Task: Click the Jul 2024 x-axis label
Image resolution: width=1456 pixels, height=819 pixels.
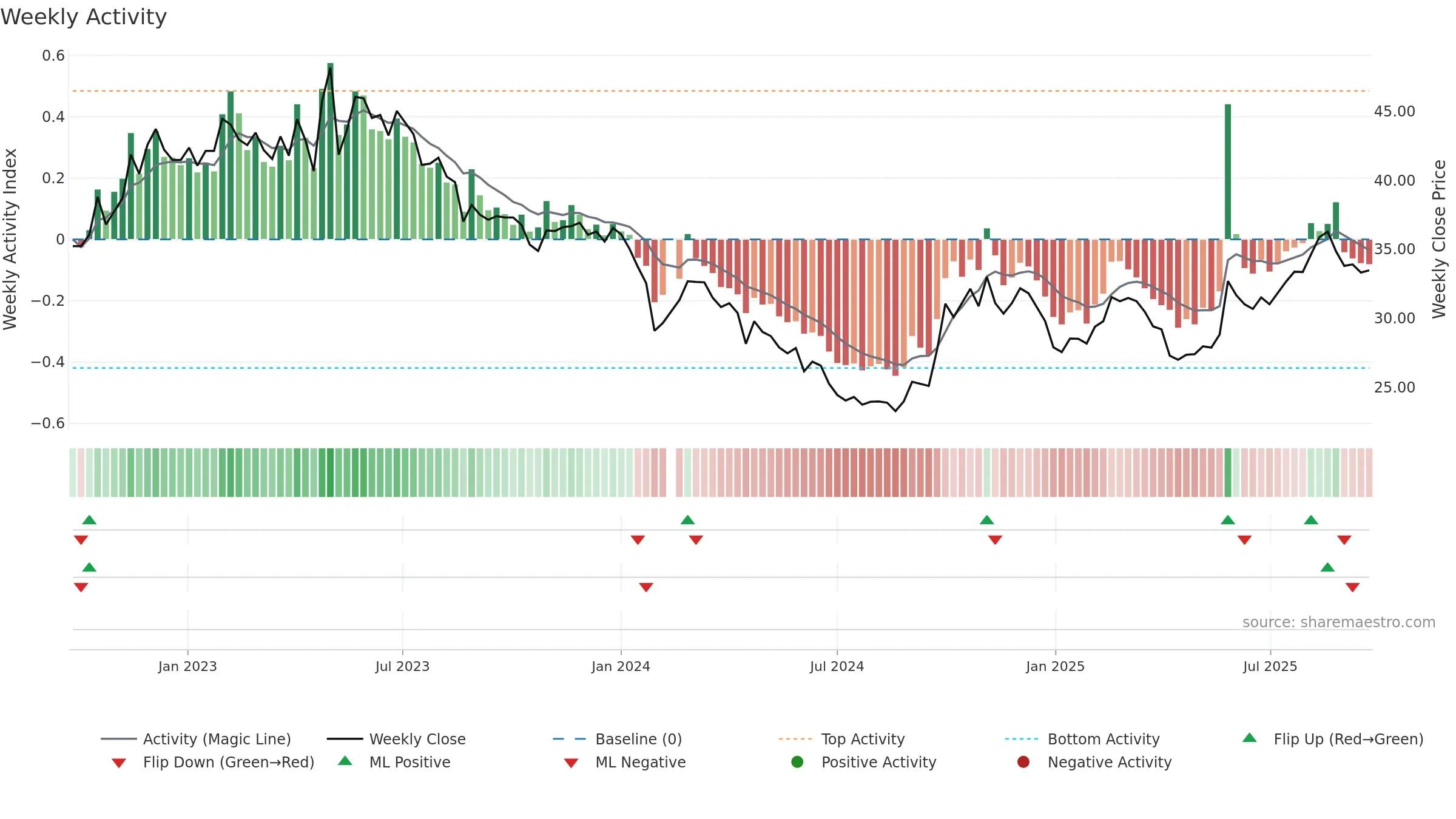Action: point(837,666)
